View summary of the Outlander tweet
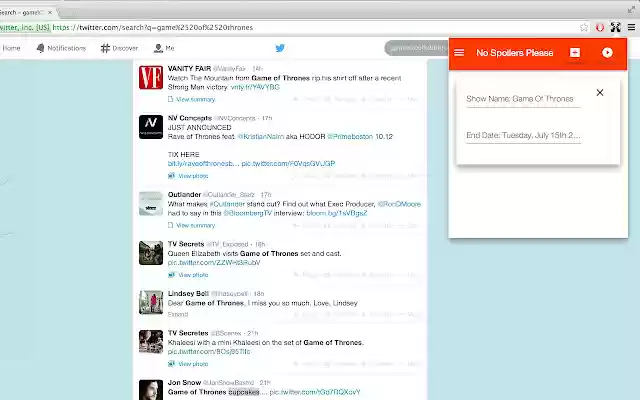 point(191,225)
